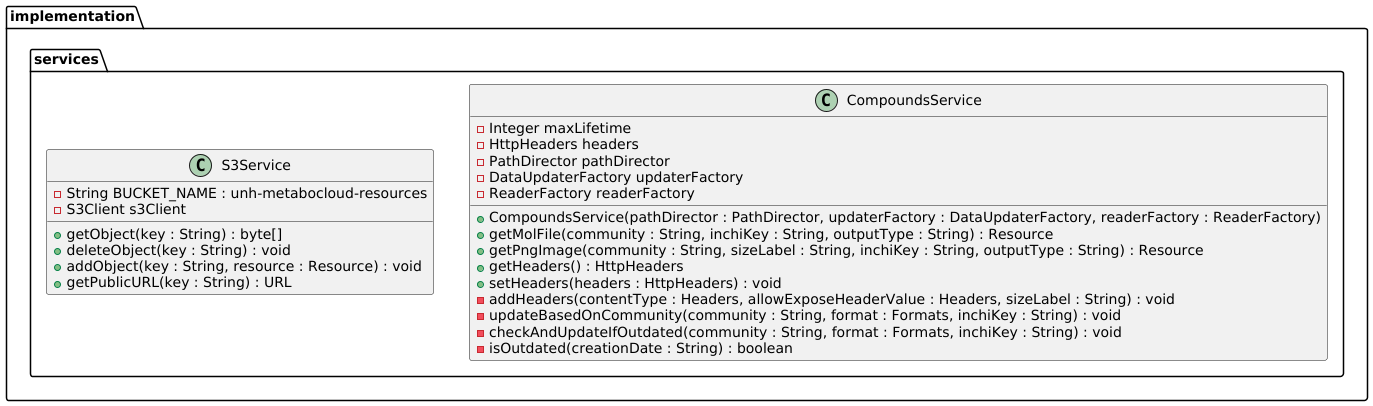Click the public marker beside getMolFile method
This screenshot has width=1373, height=406.
[481, 235]
